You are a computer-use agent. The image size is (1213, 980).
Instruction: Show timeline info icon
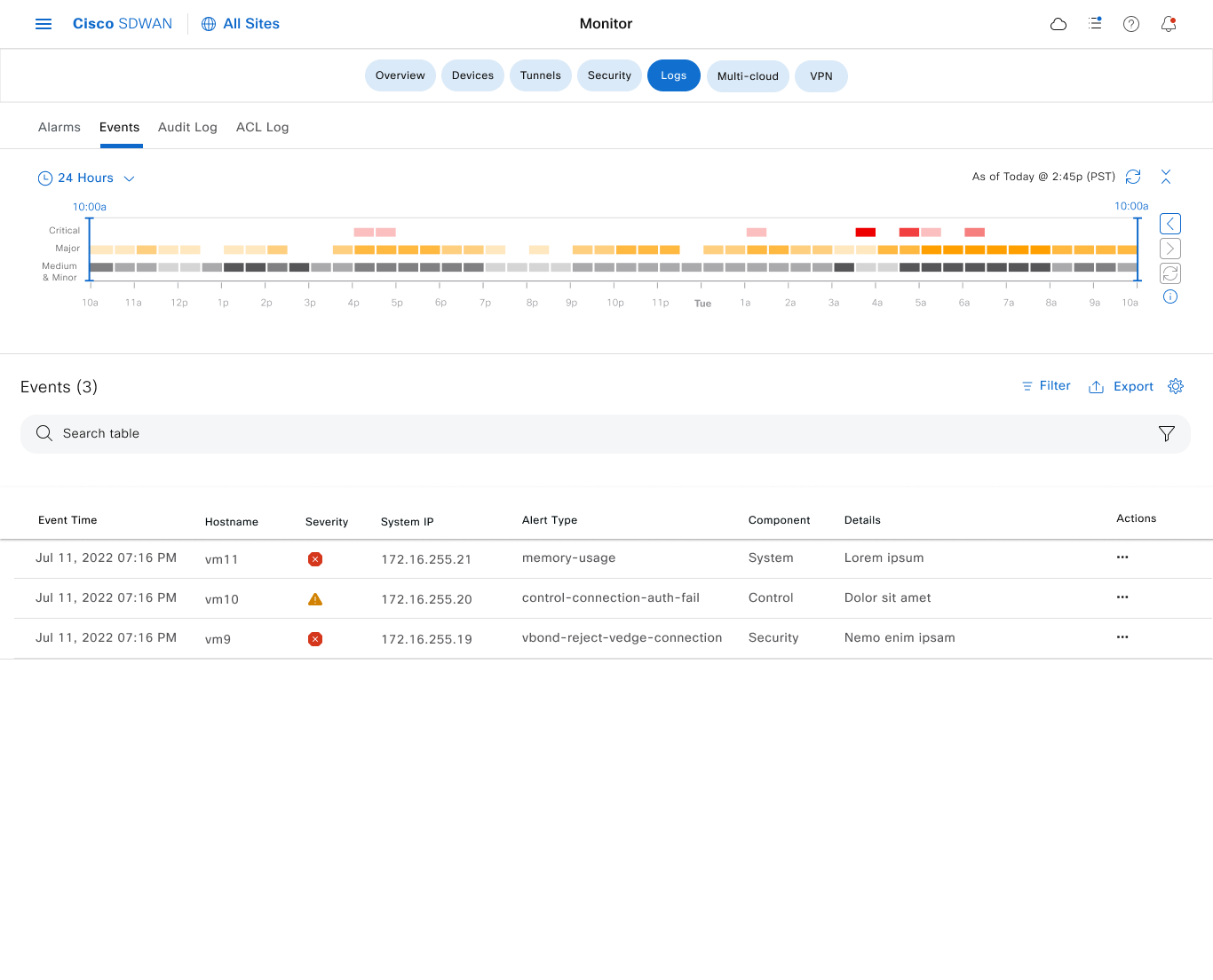pos(1170,296)
